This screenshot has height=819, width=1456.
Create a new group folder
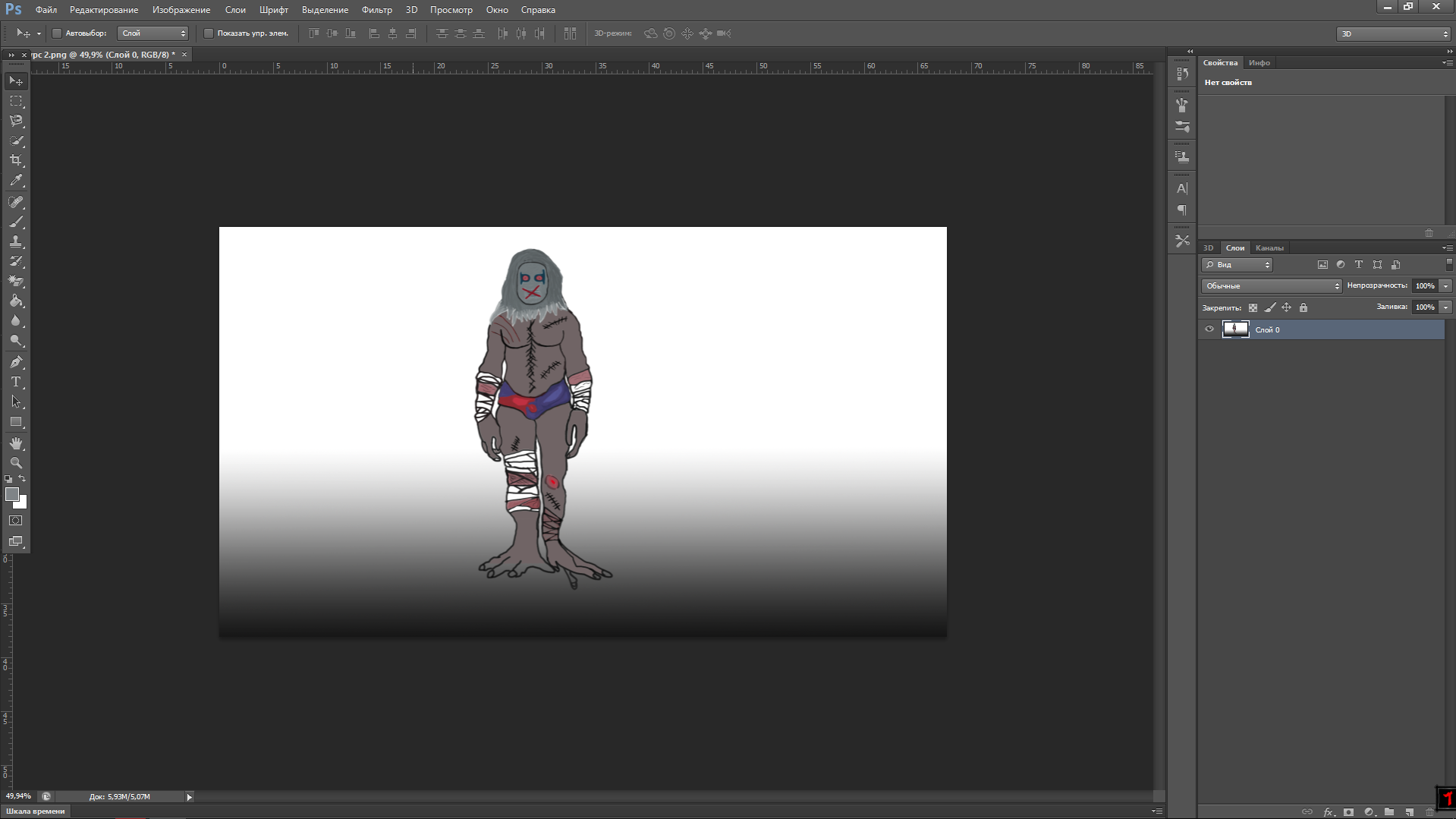coord(1389,812)
